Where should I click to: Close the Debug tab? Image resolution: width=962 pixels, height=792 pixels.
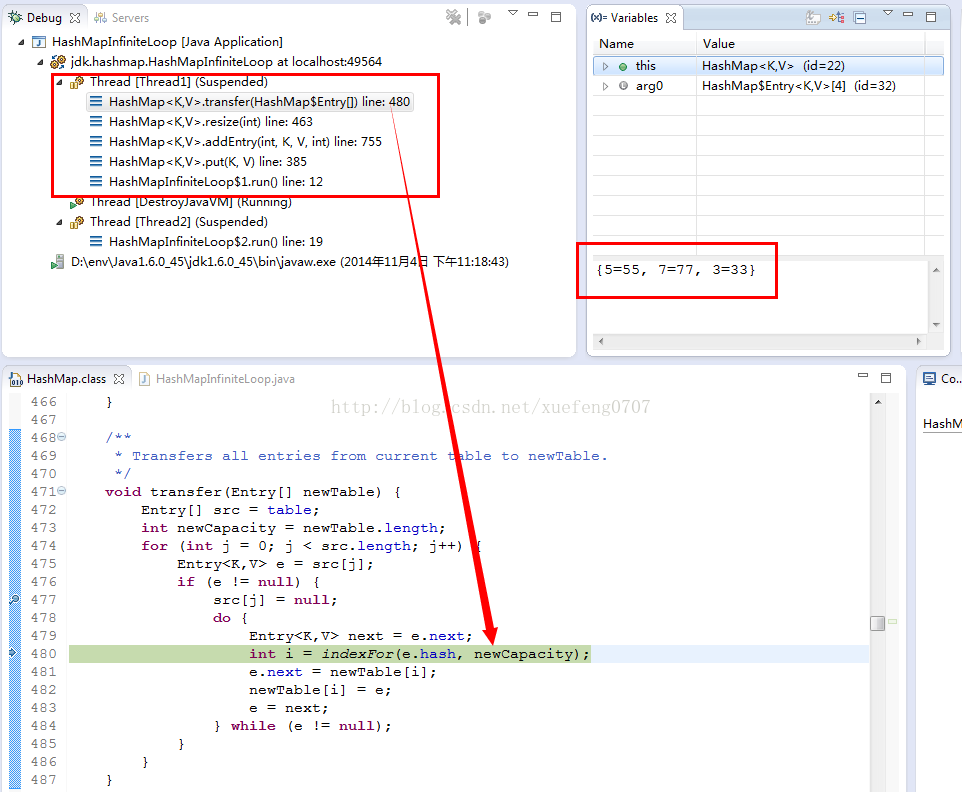point(75,18)
